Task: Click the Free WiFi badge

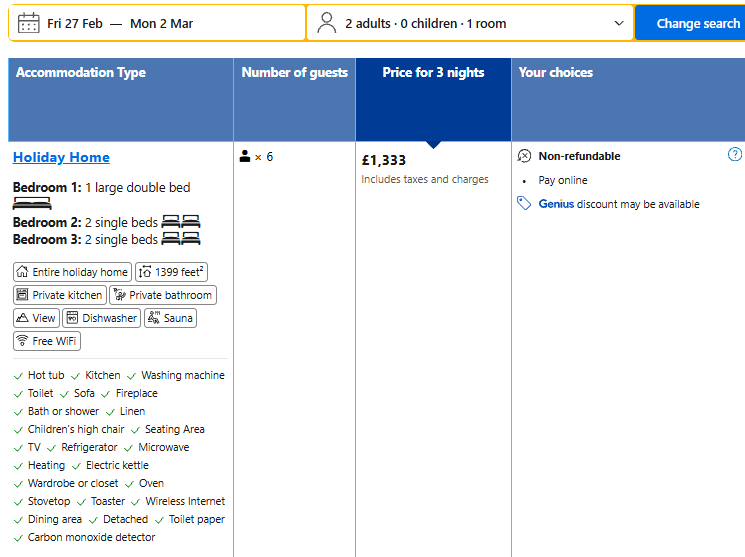Action: 47,341
